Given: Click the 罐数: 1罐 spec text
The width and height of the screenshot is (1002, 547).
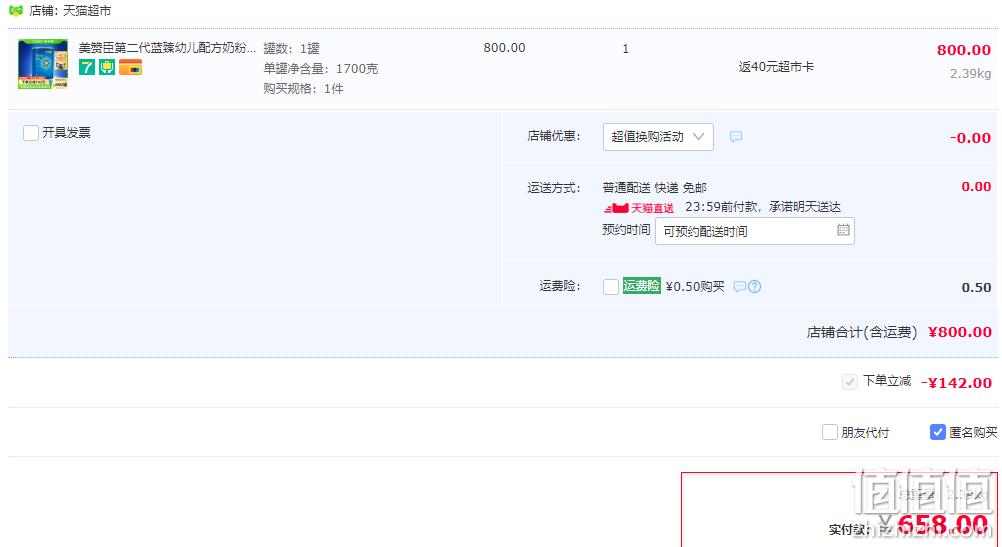Looking at the screenshot, I should pyautogui.click(x=291, y=49).
